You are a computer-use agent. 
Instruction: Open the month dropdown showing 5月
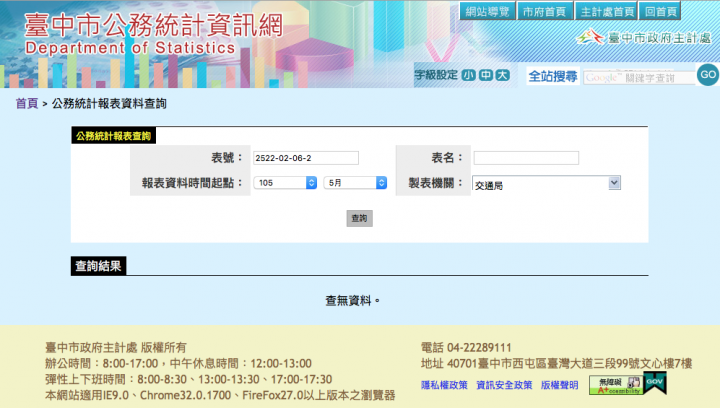[x=355, y=183]
